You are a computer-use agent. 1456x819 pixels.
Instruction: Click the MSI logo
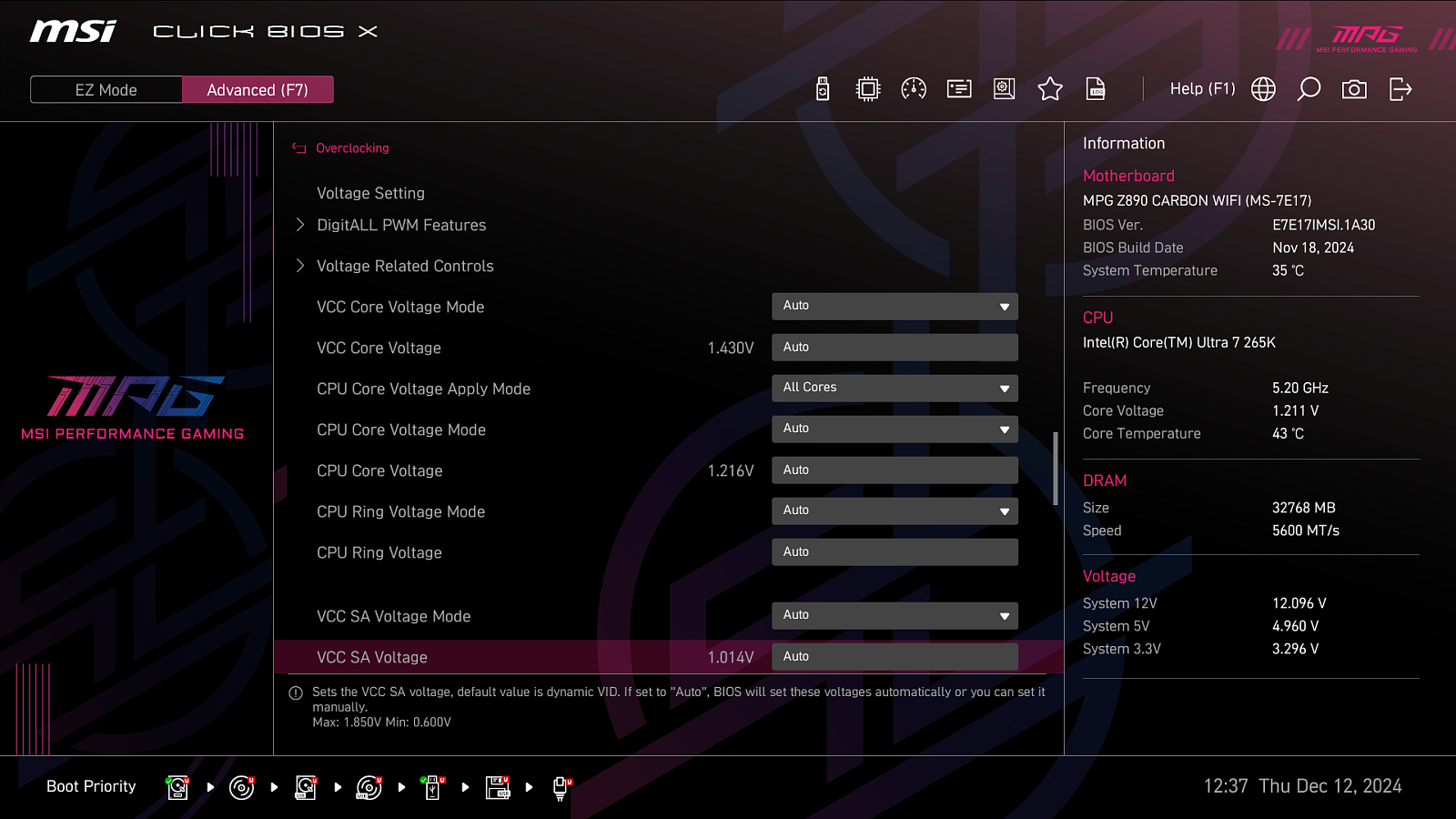pyautogui.click(x=73, y=31)
